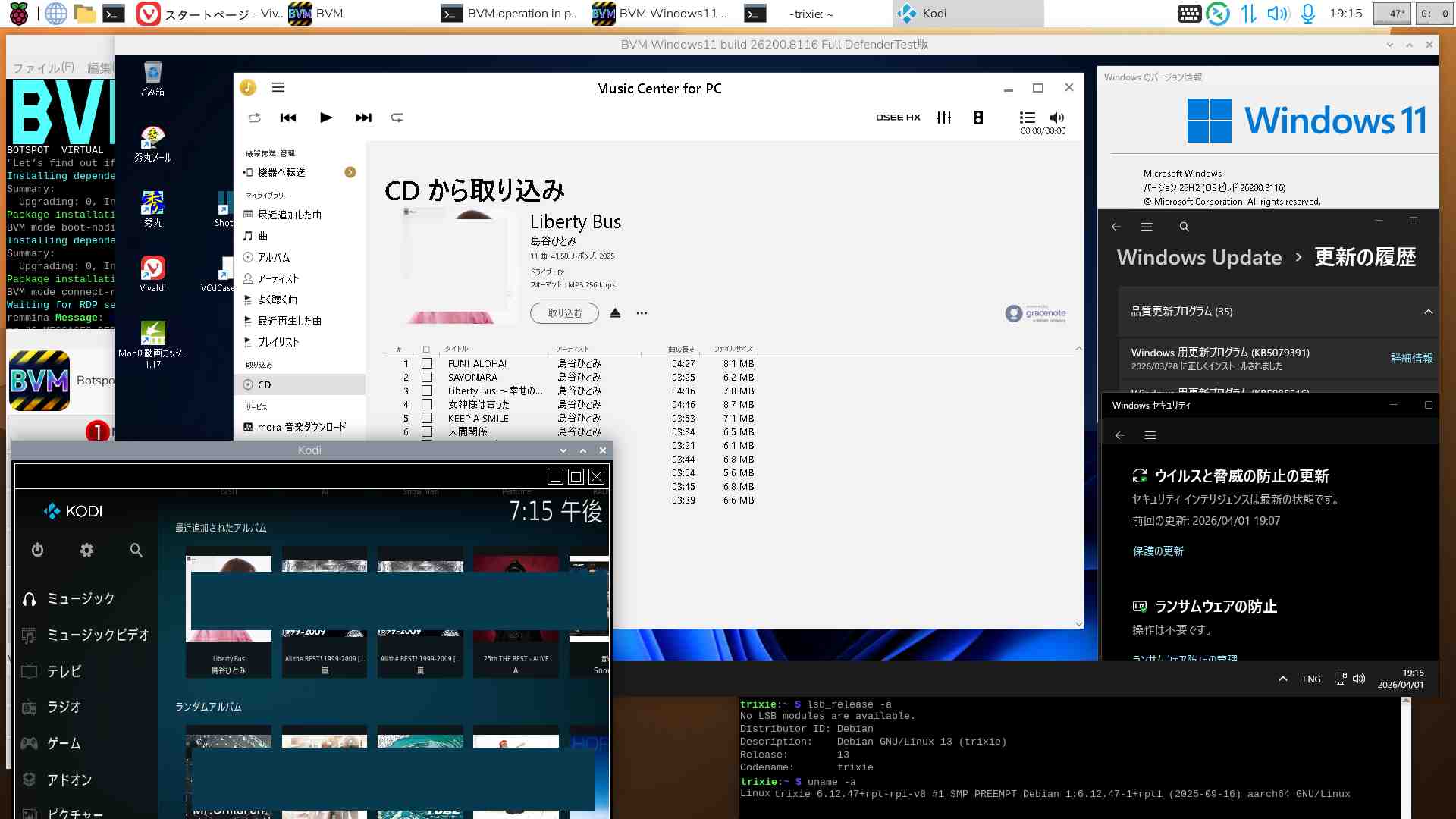Select アルバム in Music Center sidebar

point(273,257)
